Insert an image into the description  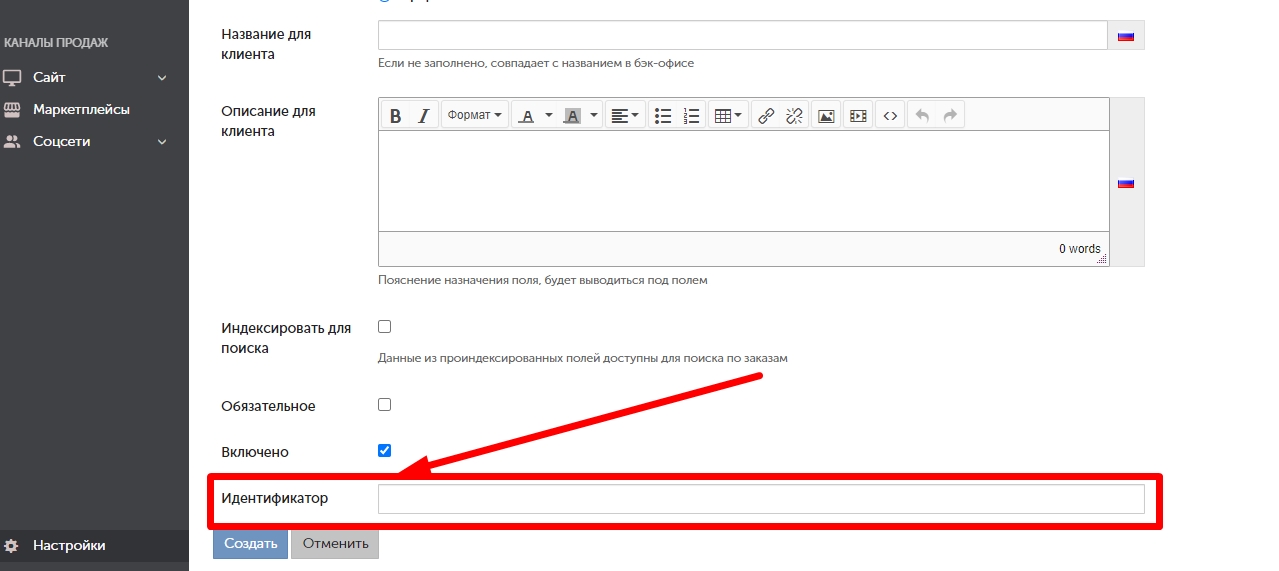[x=826, y=116]
